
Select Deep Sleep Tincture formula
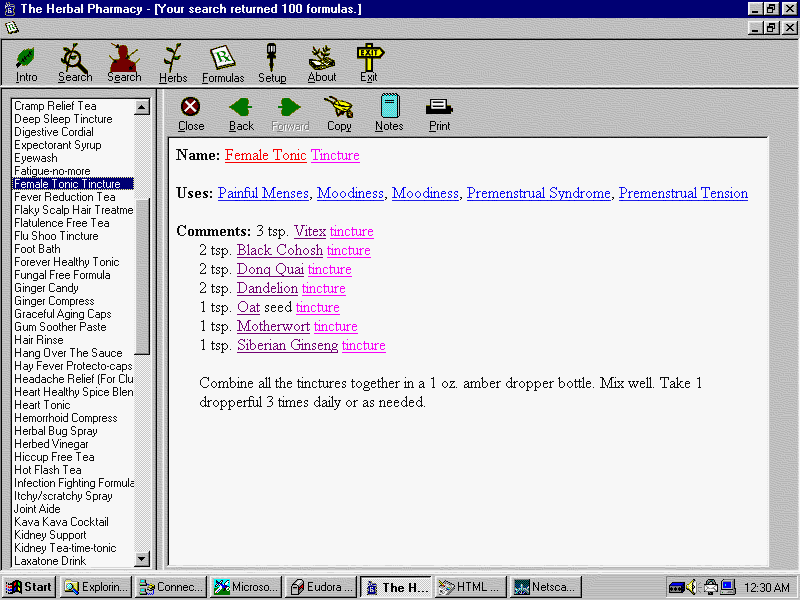pos(73,119)
